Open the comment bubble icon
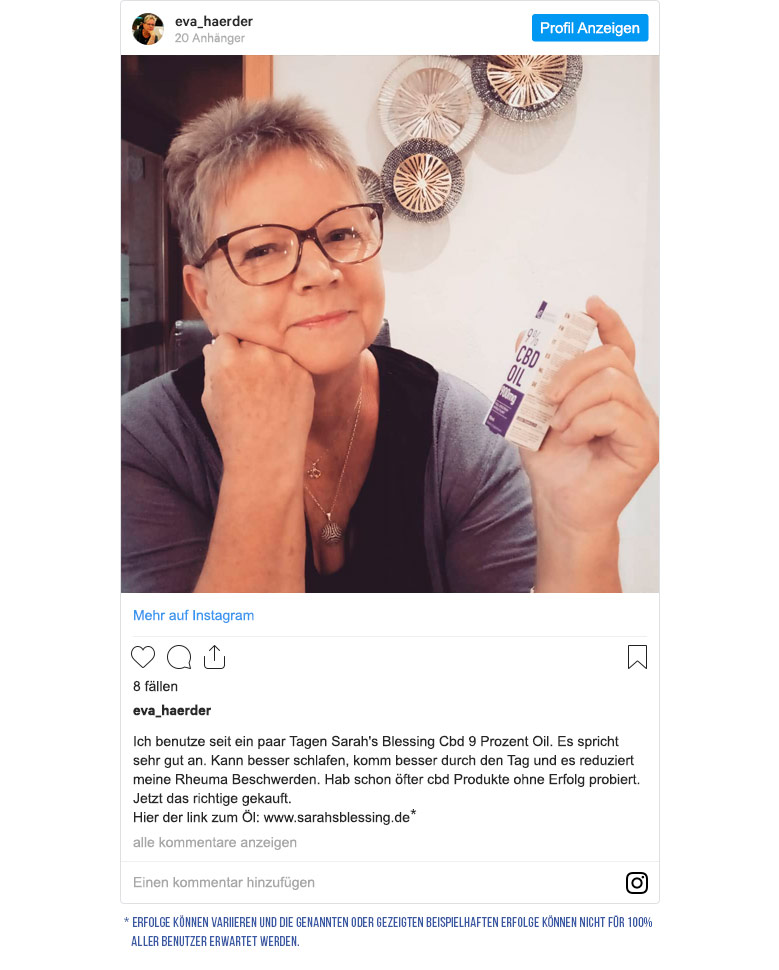The width and height of the screenshot is (779, 970). 179,657
